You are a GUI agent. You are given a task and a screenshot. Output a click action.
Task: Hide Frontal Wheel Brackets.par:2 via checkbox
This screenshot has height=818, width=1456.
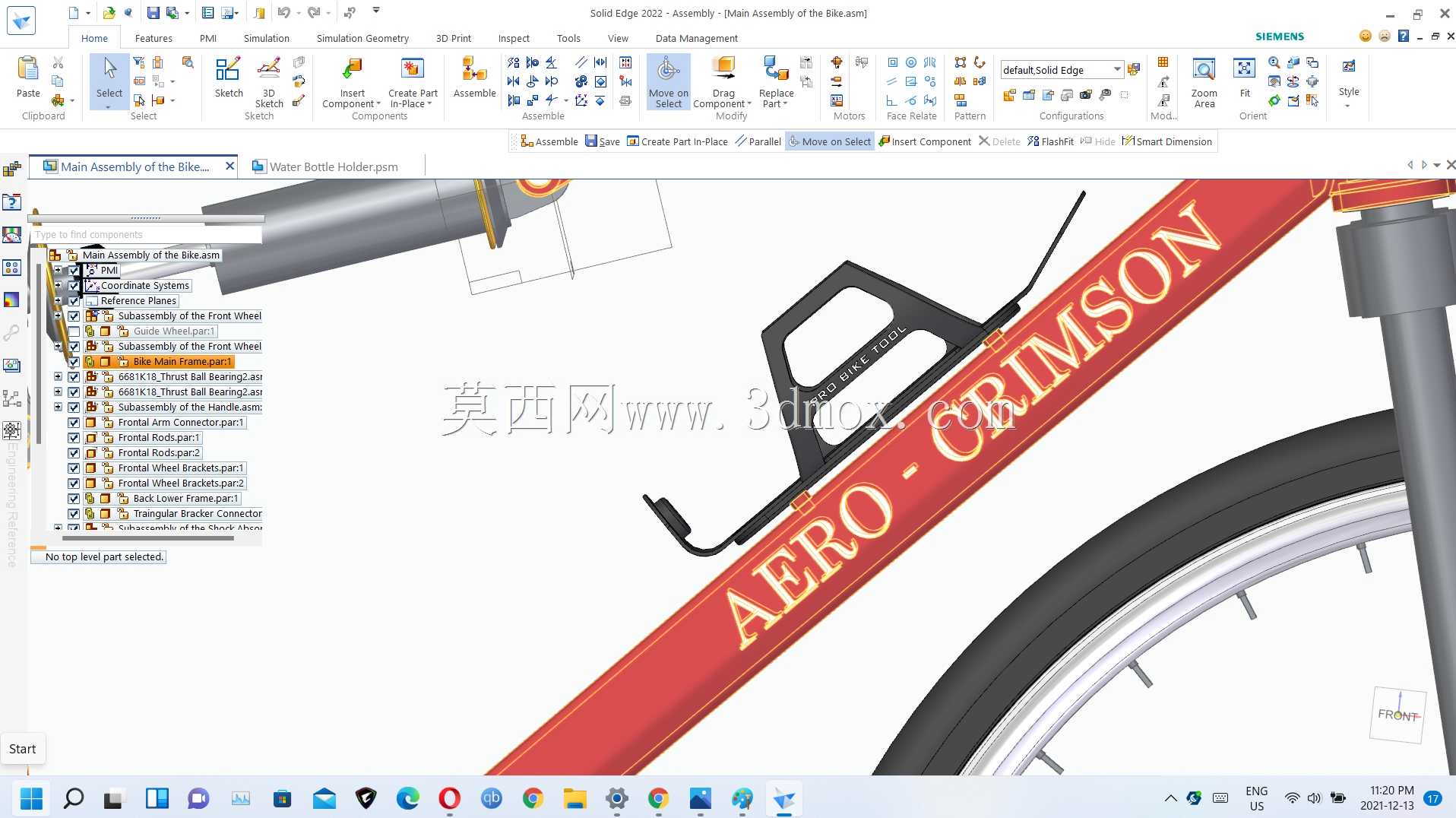[74, 484]
